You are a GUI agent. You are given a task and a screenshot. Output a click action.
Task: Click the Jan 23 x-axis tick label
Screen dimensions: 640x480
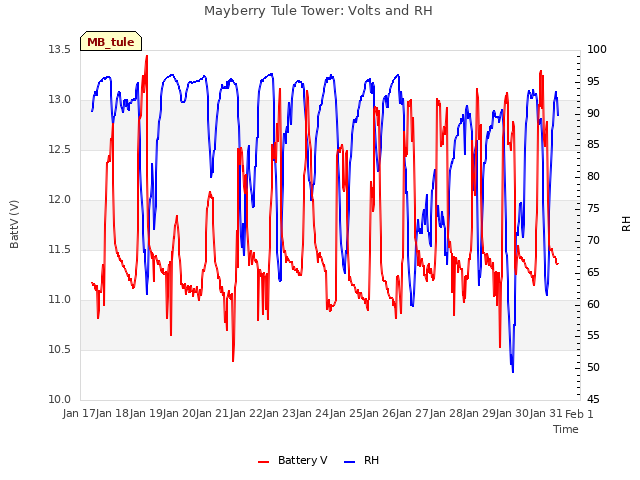tap(279, 413)
